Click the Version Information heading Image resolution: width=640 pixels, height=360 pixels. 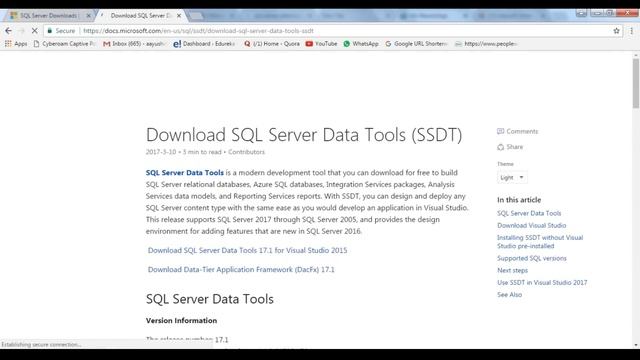click(x=181, y=320)
